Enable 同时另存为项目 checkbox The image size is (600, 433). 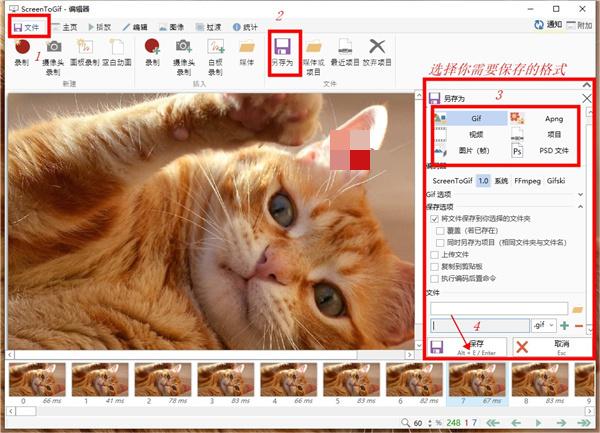[440, 243]
